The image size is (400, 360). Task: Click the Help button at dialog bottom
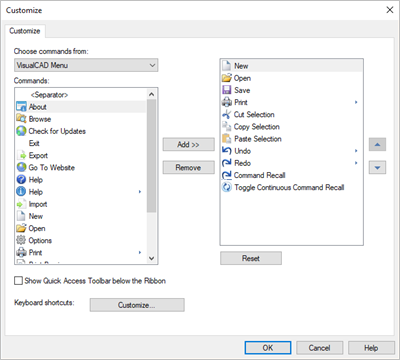point(371,348)
